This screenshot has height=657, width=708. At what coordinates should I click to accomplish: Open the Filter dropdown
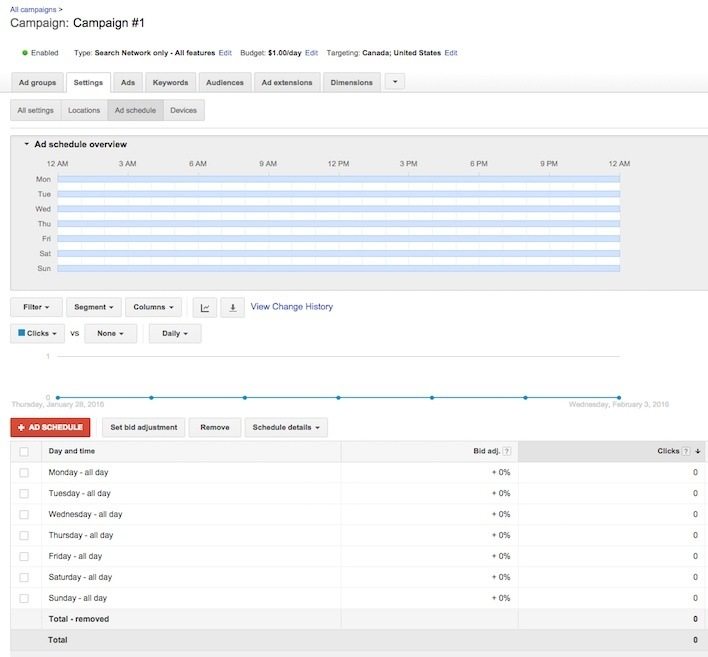tap(36, 307)
